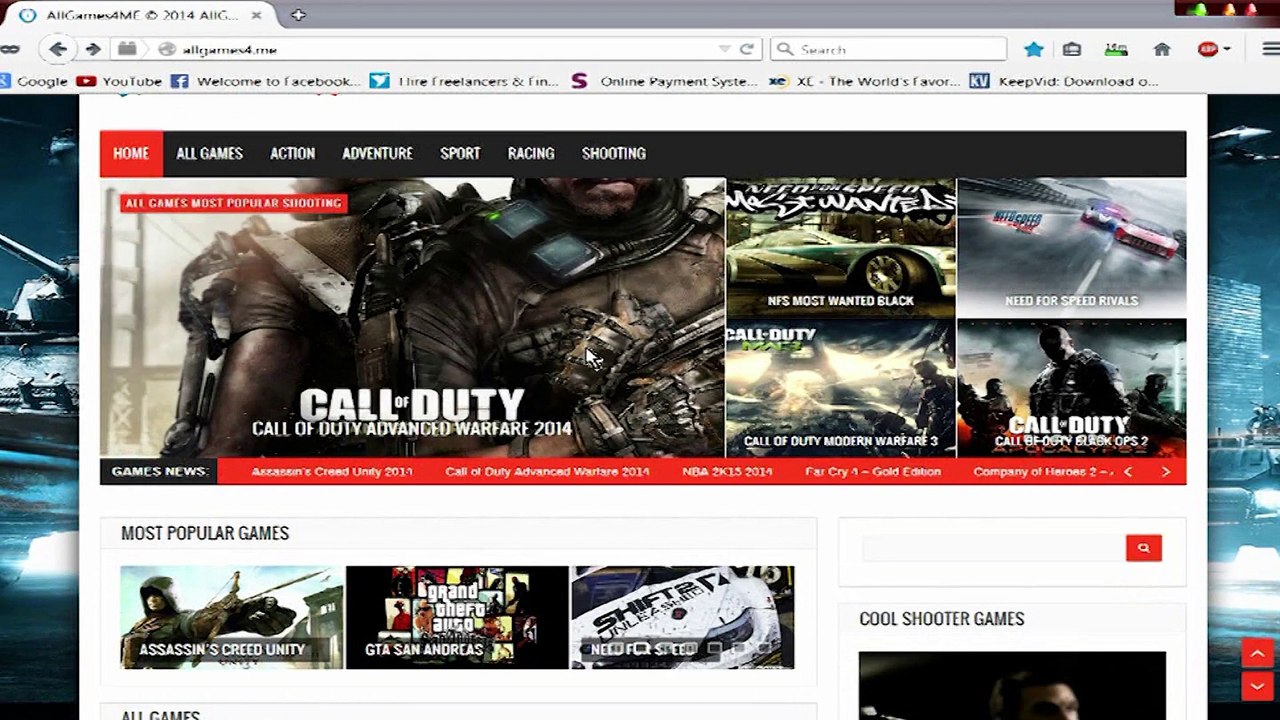
Task: Open the bookmarks list briefcase icon
Action: [1071, 49]
